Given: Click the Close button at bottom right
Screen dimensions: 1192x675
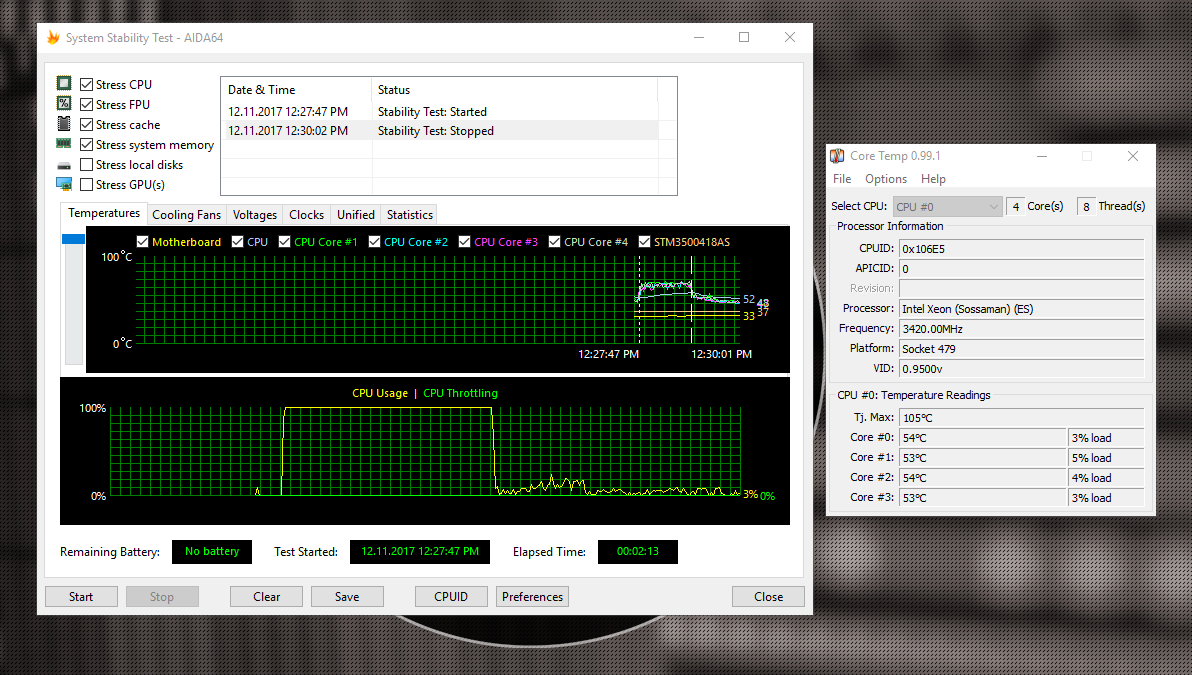Looking at the screenshot, I should [x=768, y=597].
